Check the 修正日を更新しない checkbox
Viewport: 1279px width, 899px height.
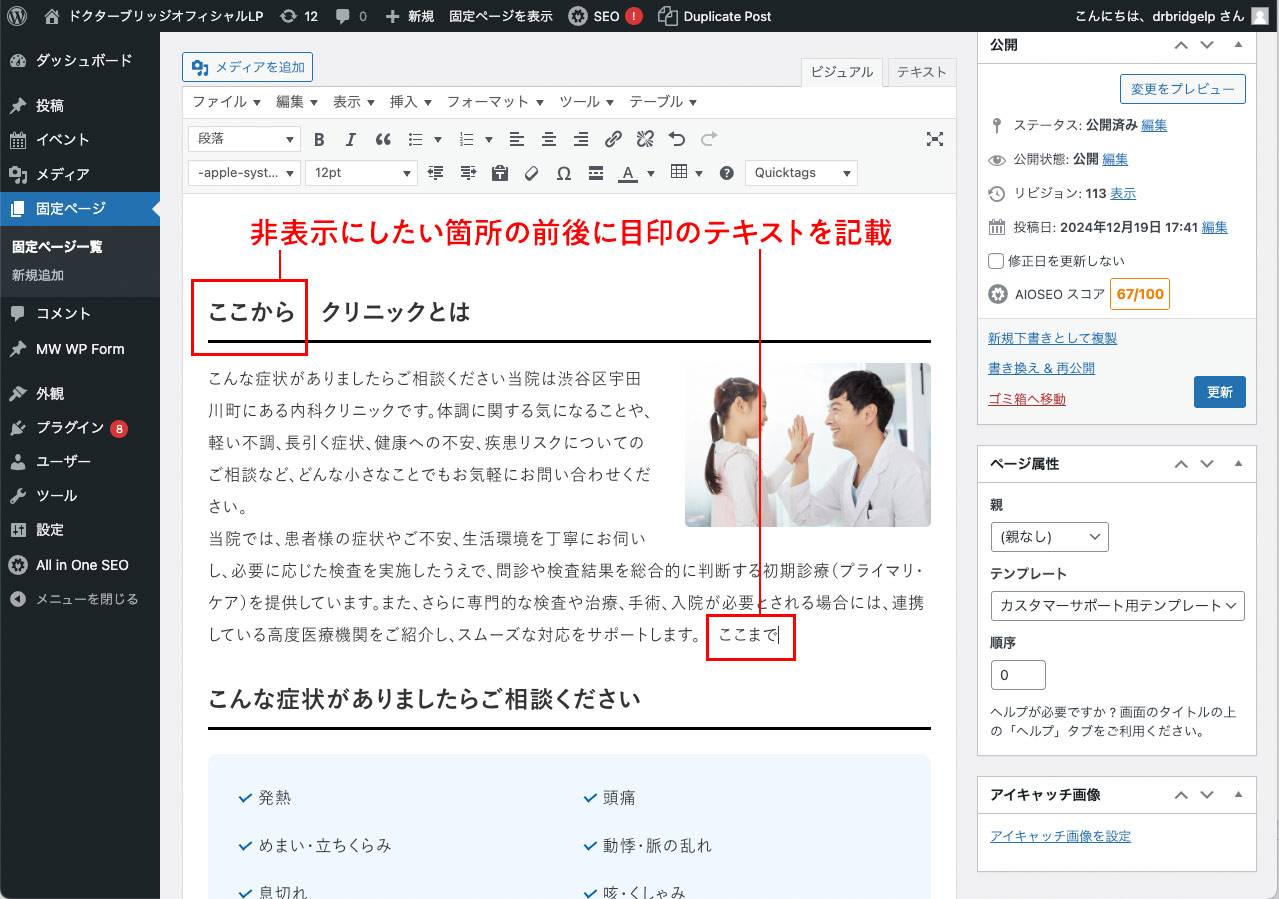point(996,261)
